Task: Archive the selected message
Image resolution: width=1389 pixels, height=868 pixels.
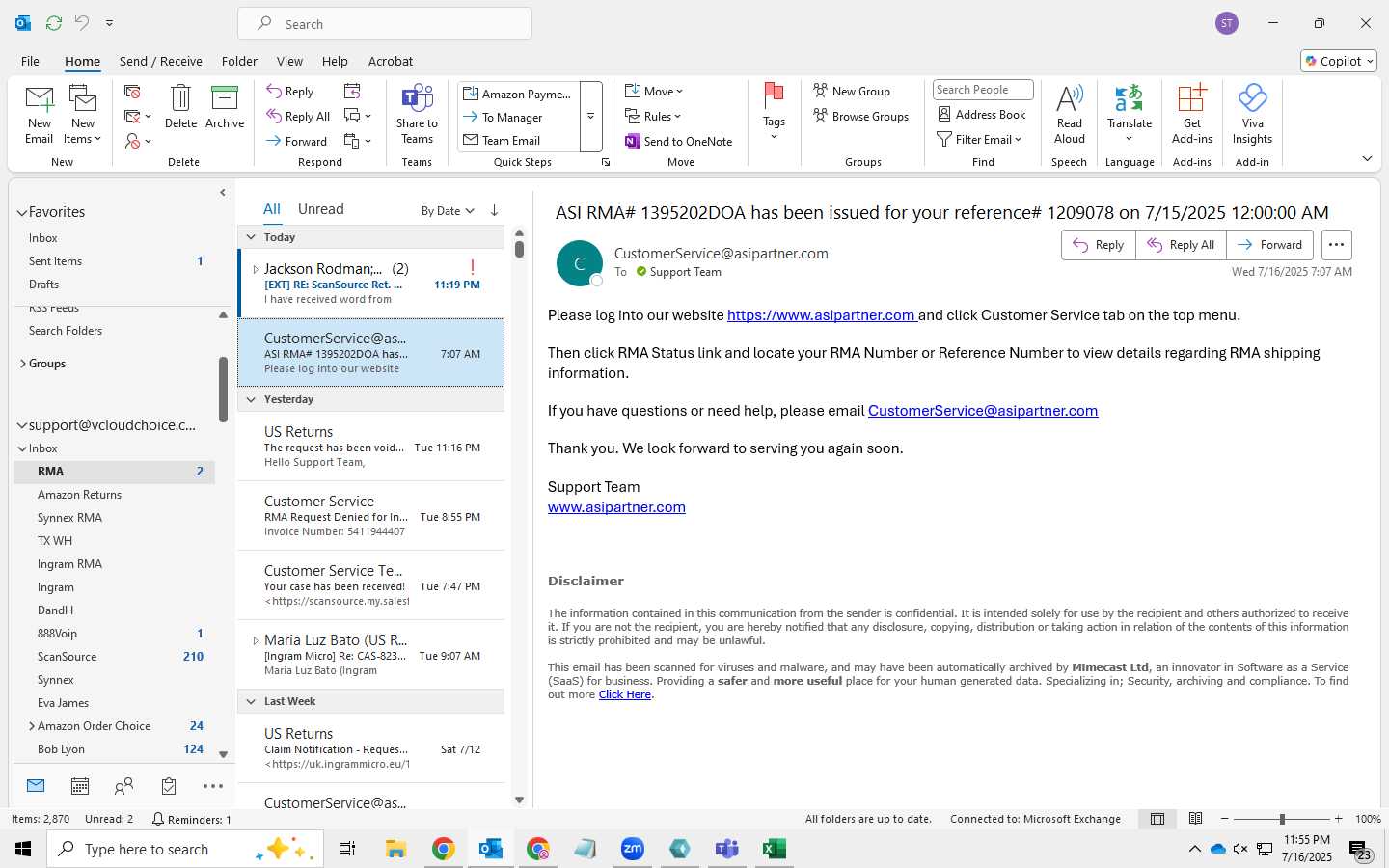Action: coord(225,106)
